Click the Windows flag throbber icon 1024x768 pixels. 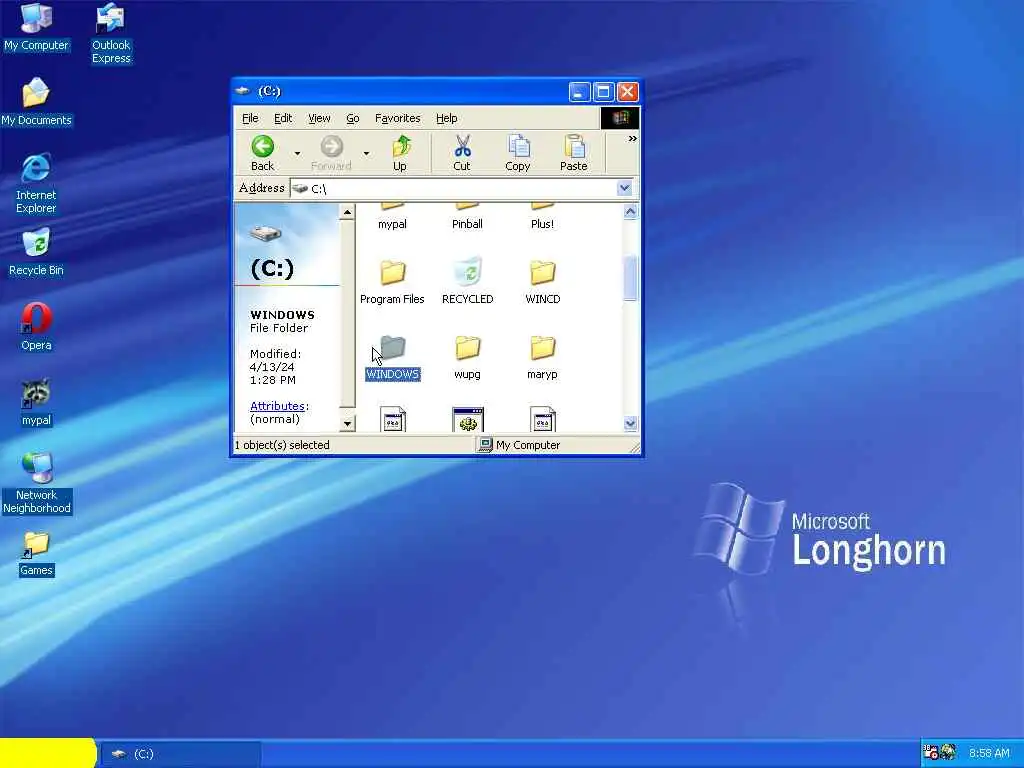pos(620,118)
